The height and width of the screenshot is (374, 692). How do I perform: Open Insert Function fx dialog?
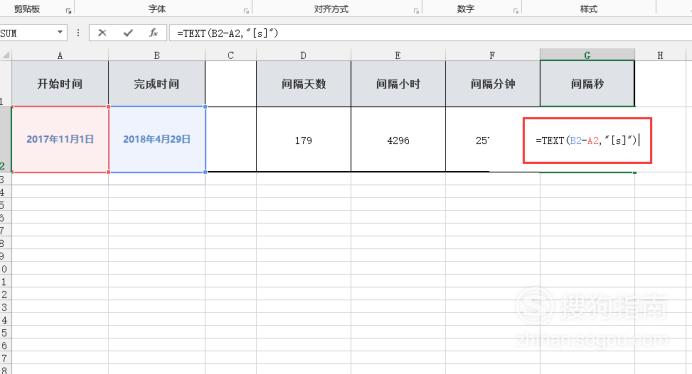pyautogui.click(x=153, y=33)
